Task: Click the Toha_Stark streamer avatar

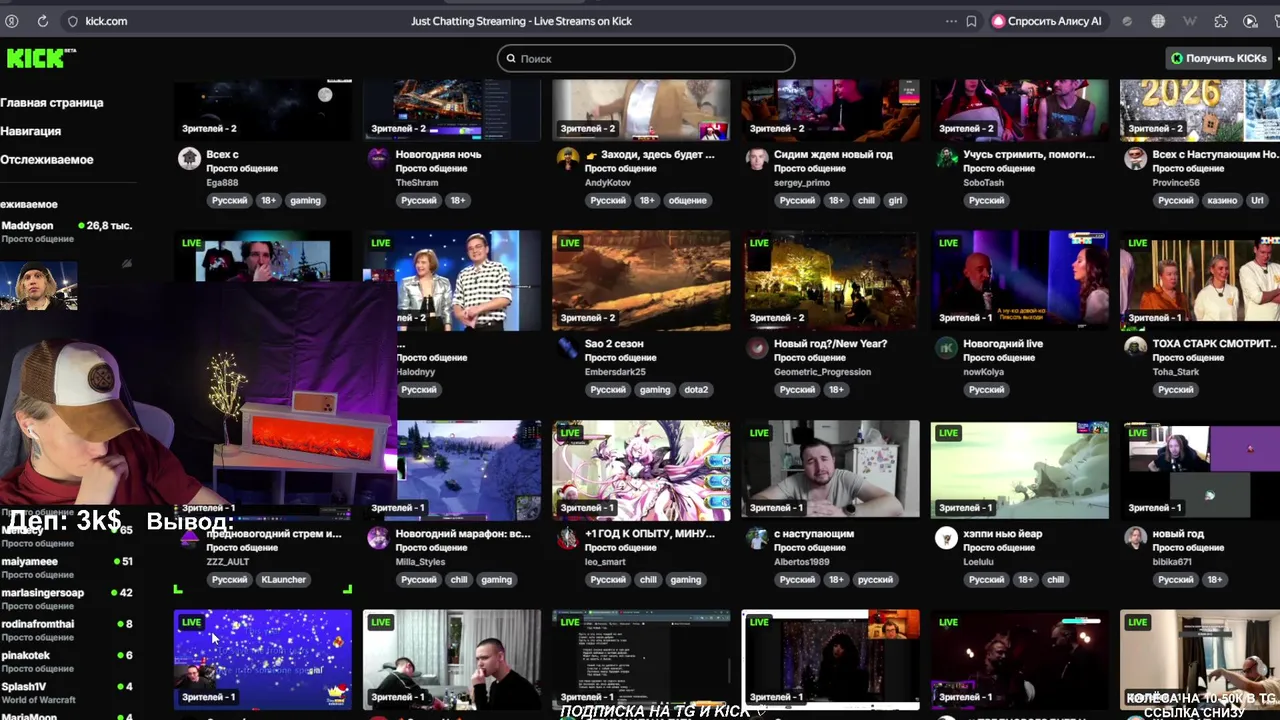Action: coord(1135,347)
